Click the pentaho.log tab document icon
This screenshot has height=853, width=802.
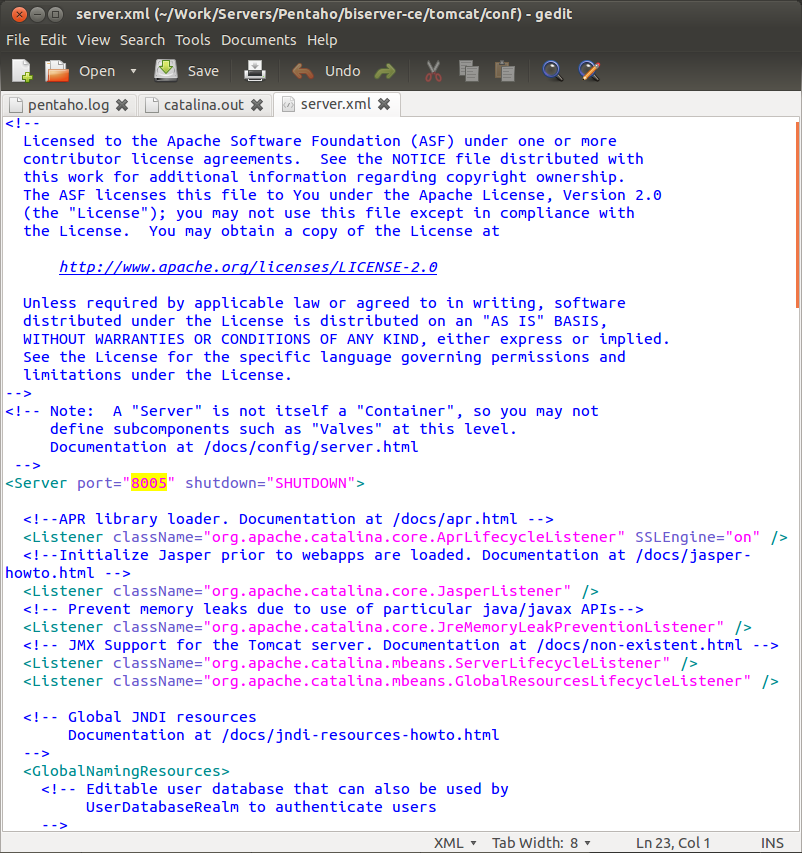coord(16,105)
